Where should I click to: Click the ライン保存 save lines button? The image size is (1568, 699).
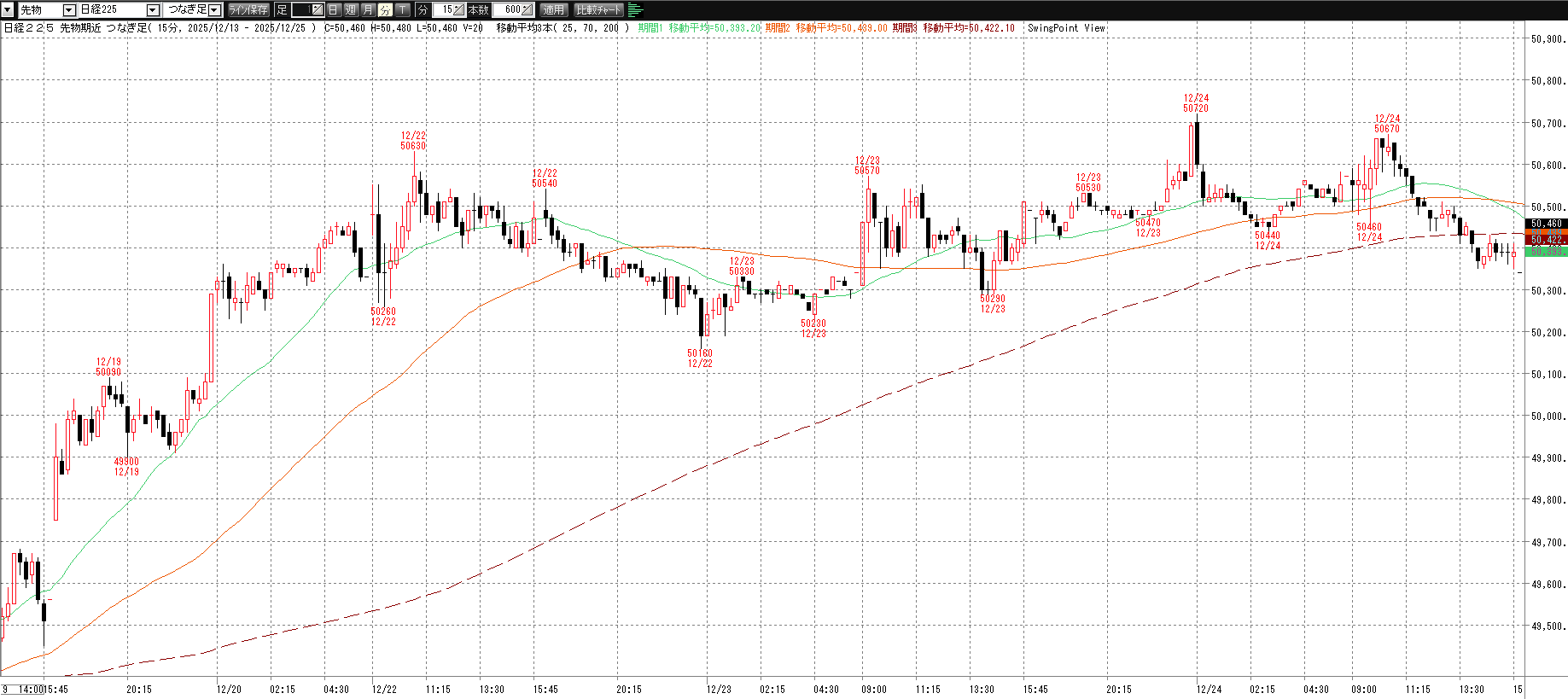[x=248, y=10]
